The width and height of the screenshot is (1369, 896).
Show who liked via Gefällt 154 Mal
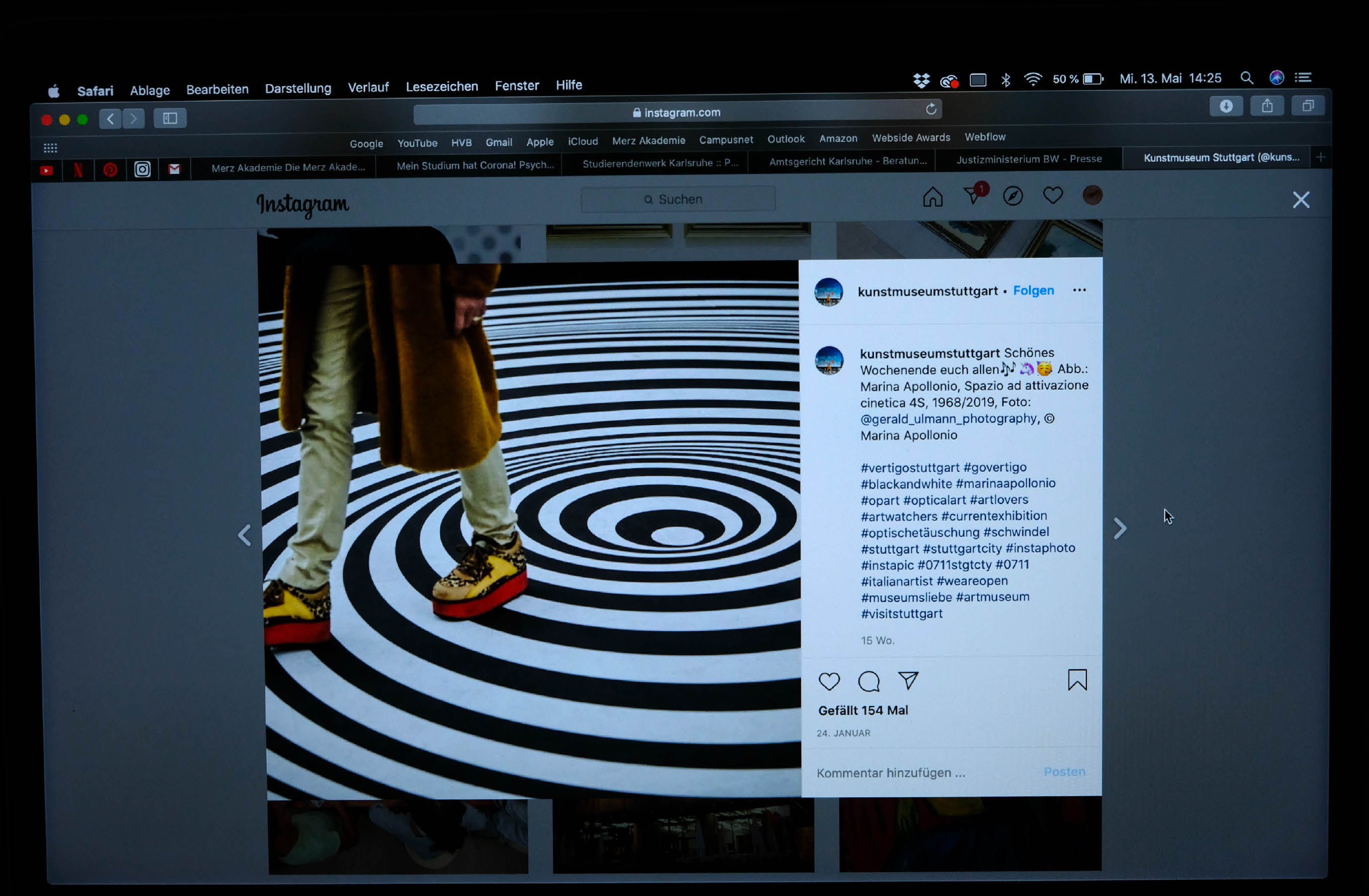(863, 710)
